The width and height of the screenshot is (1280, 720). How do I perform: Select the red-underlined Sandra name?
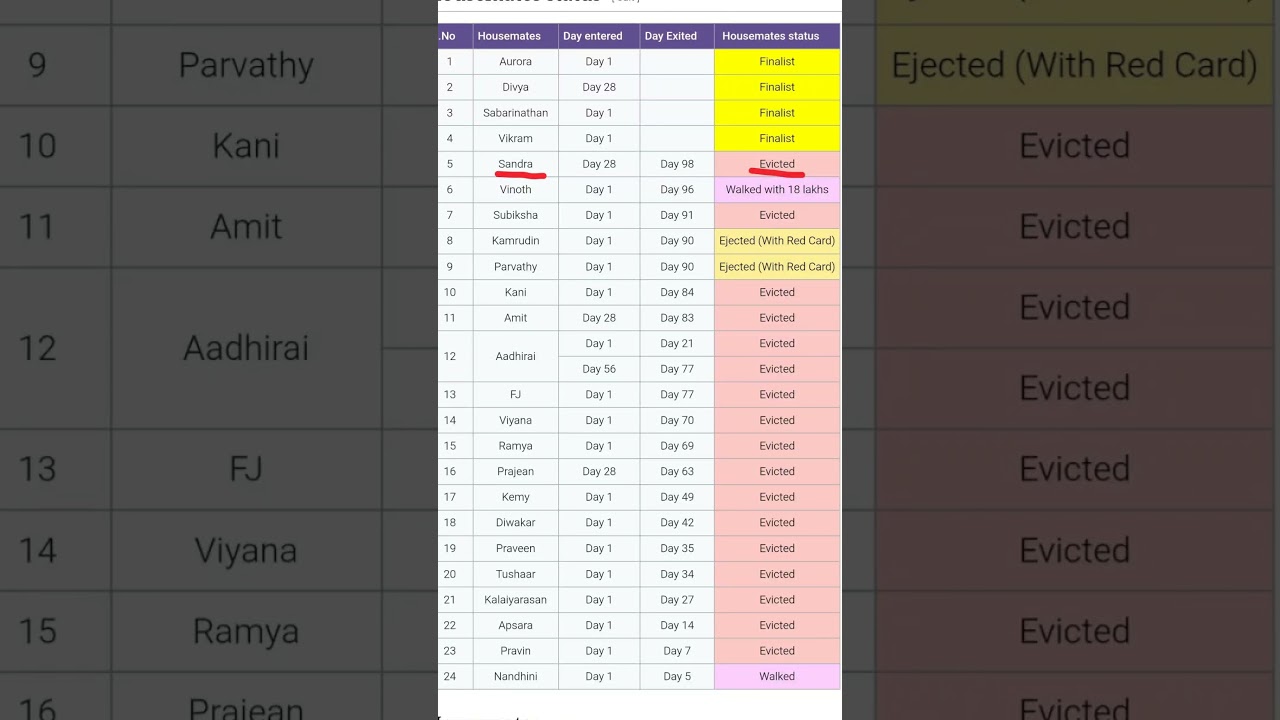(515, 164)
